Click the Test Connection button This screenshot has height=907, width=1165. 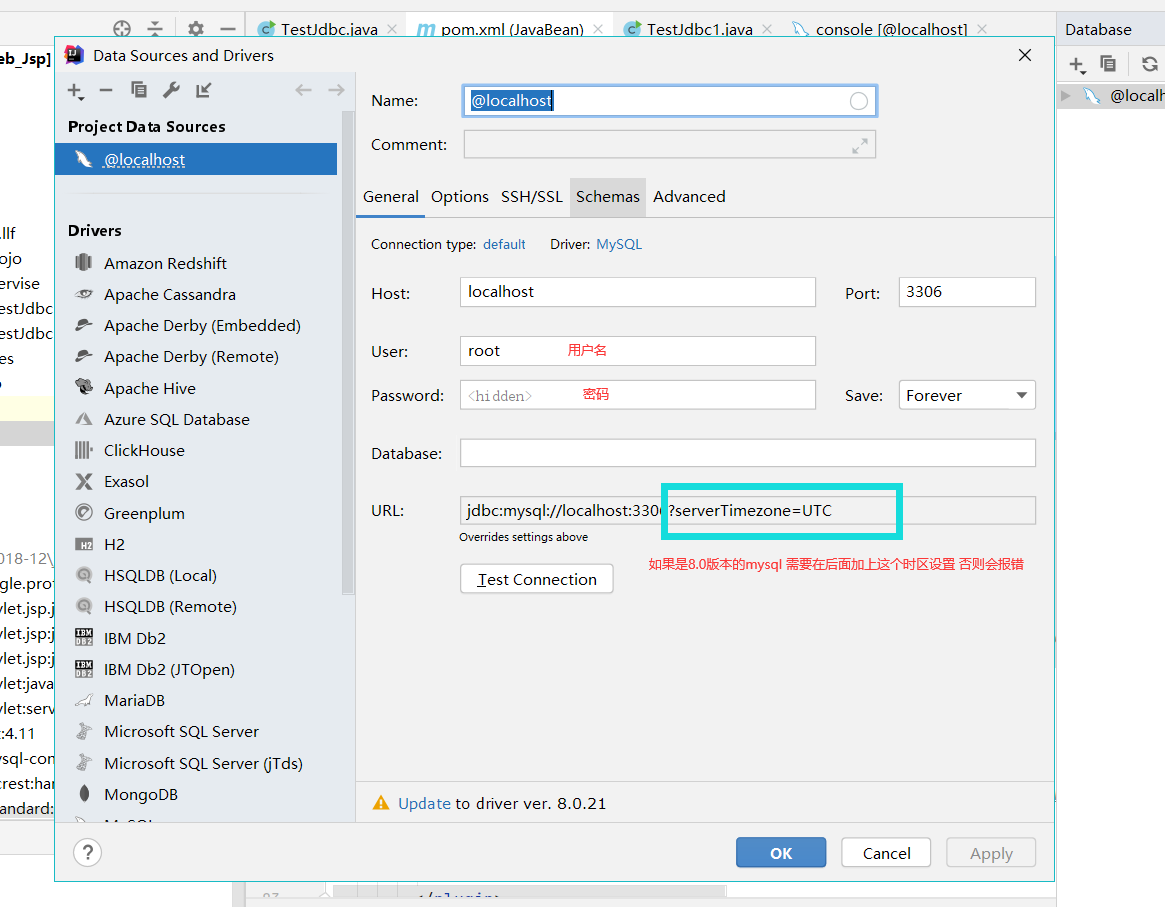click(536, 578)
